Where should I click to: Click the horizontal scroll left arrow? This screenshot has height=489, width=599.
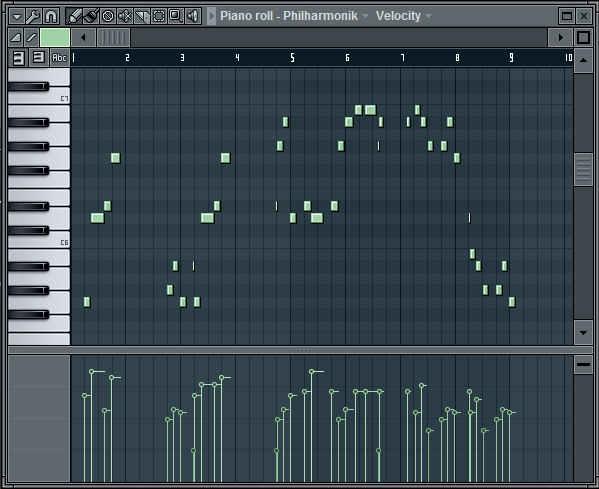click(83, 37)
